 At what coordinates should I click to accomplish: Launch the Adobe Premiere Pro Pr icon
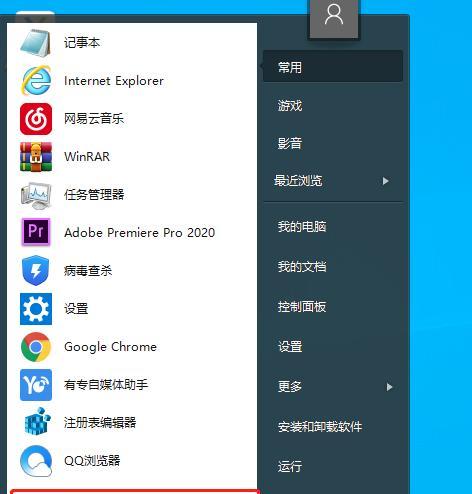36,232
